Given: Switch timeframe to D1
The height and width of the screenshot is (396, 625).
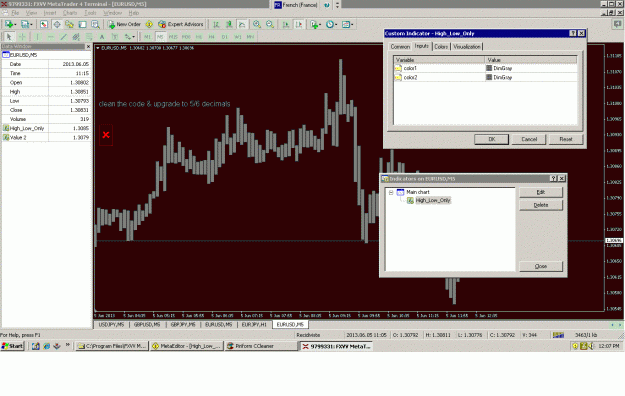Looking at the screenshot, I should coord(224,37).
